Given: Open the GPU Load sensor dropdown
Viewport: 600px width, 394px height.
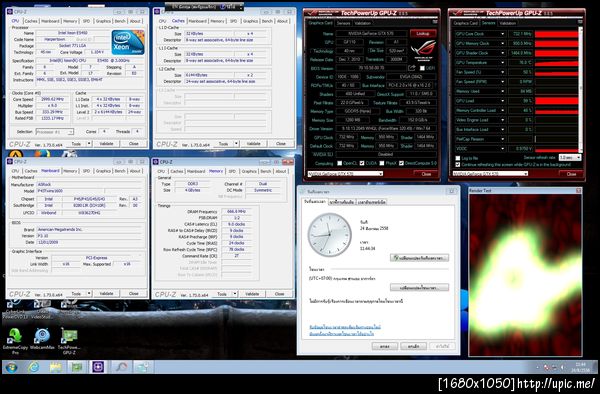Looking at the screenshot, I should pos(502,101).
